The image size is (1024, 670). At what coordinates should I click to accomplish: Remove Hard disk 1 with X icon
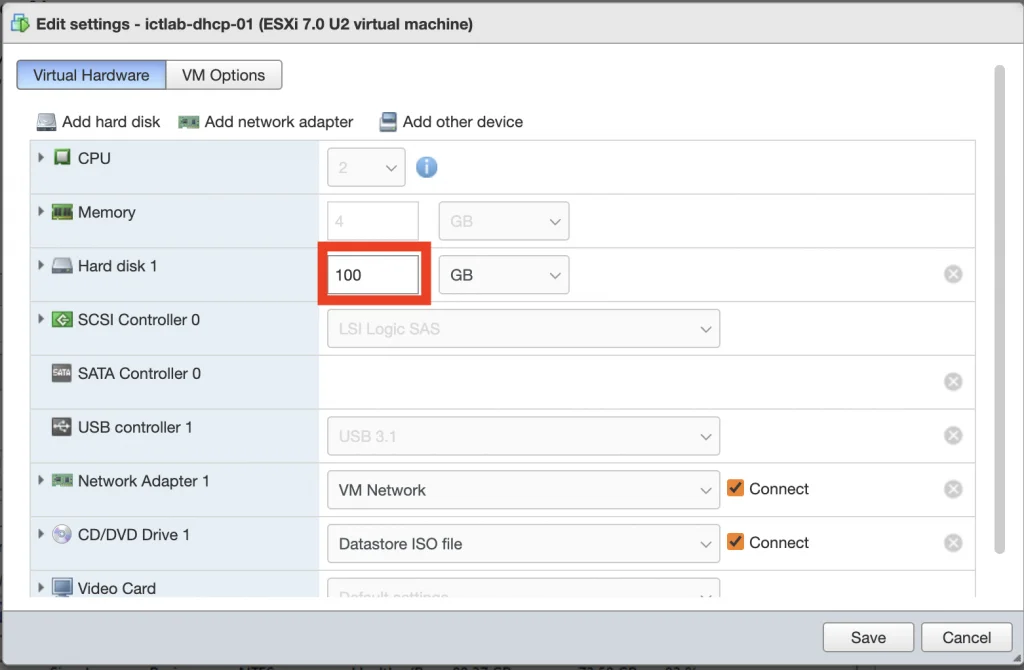pyautogui.click(x=953, y=274)
